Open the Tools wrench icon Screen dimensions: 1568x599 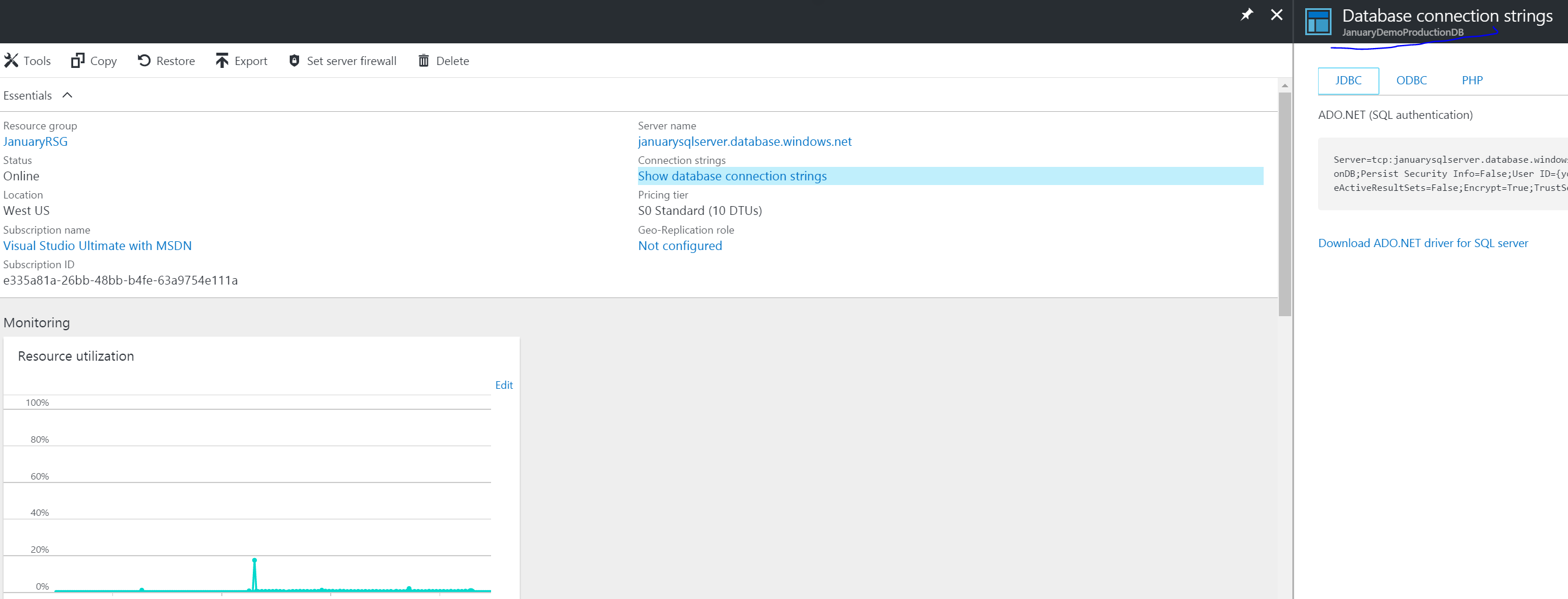pos(11,60)
